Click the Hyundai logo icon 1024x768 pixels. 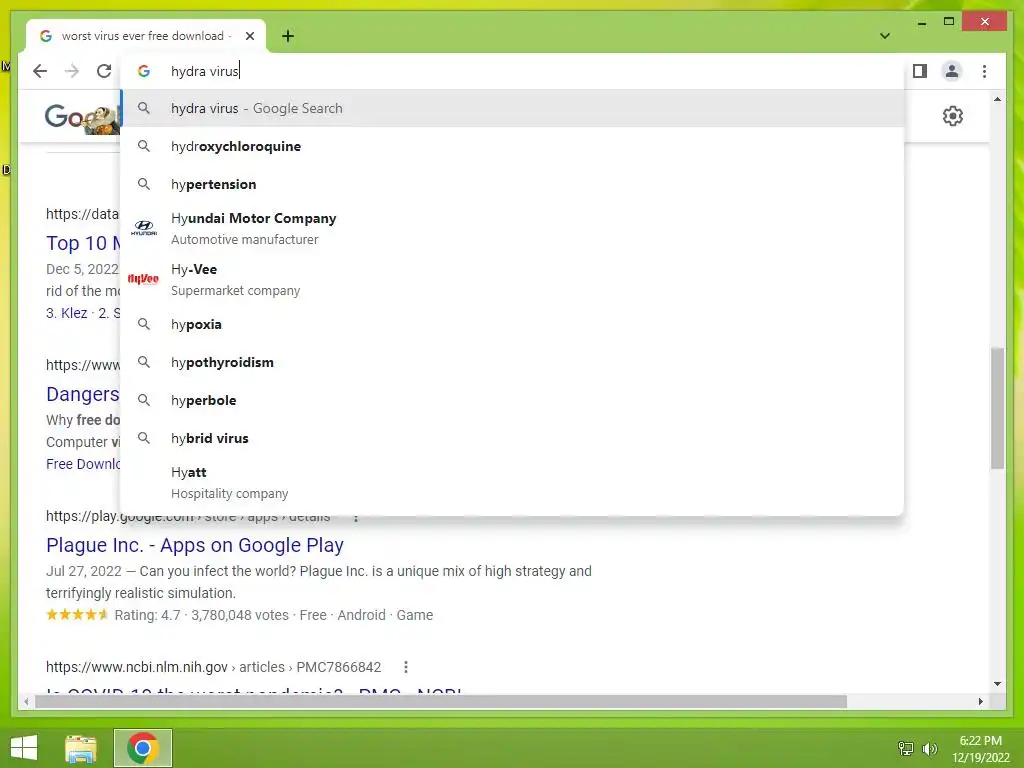(x=144, y=228)
